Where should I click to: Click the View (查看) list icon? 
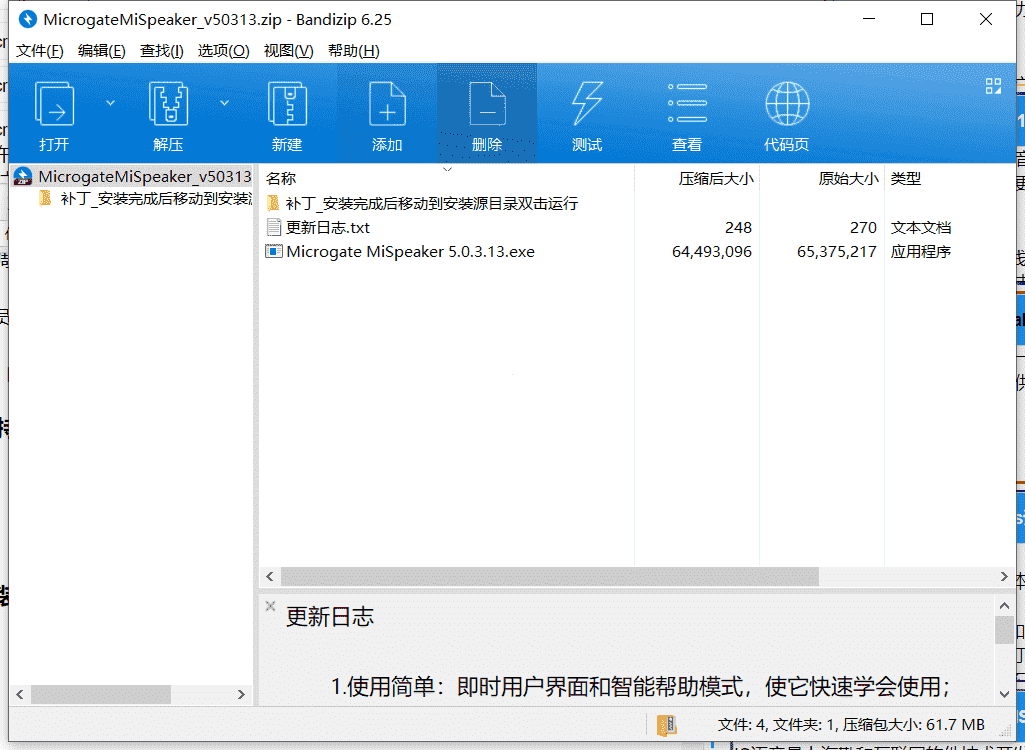point(687,103)
